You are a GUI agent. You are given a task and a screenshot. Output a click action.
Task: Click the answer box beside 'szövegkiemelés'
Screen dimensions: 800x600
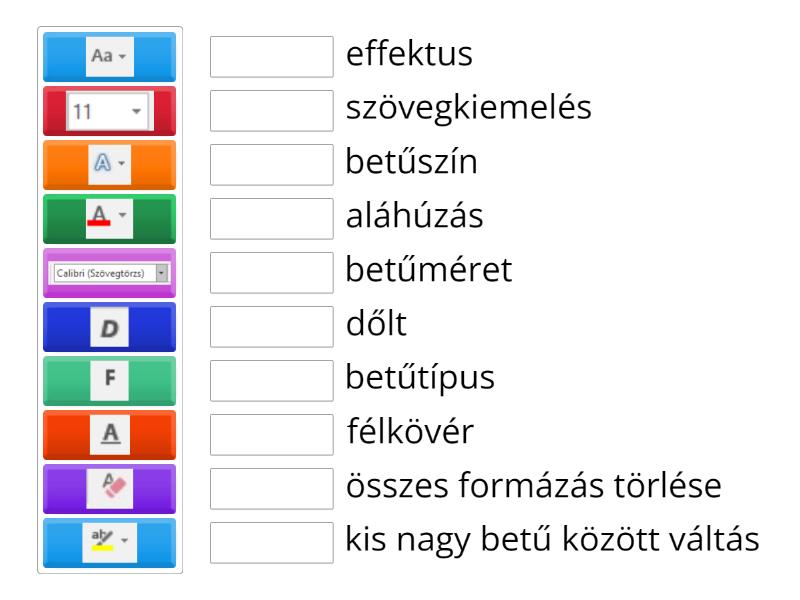click(272, 111)
